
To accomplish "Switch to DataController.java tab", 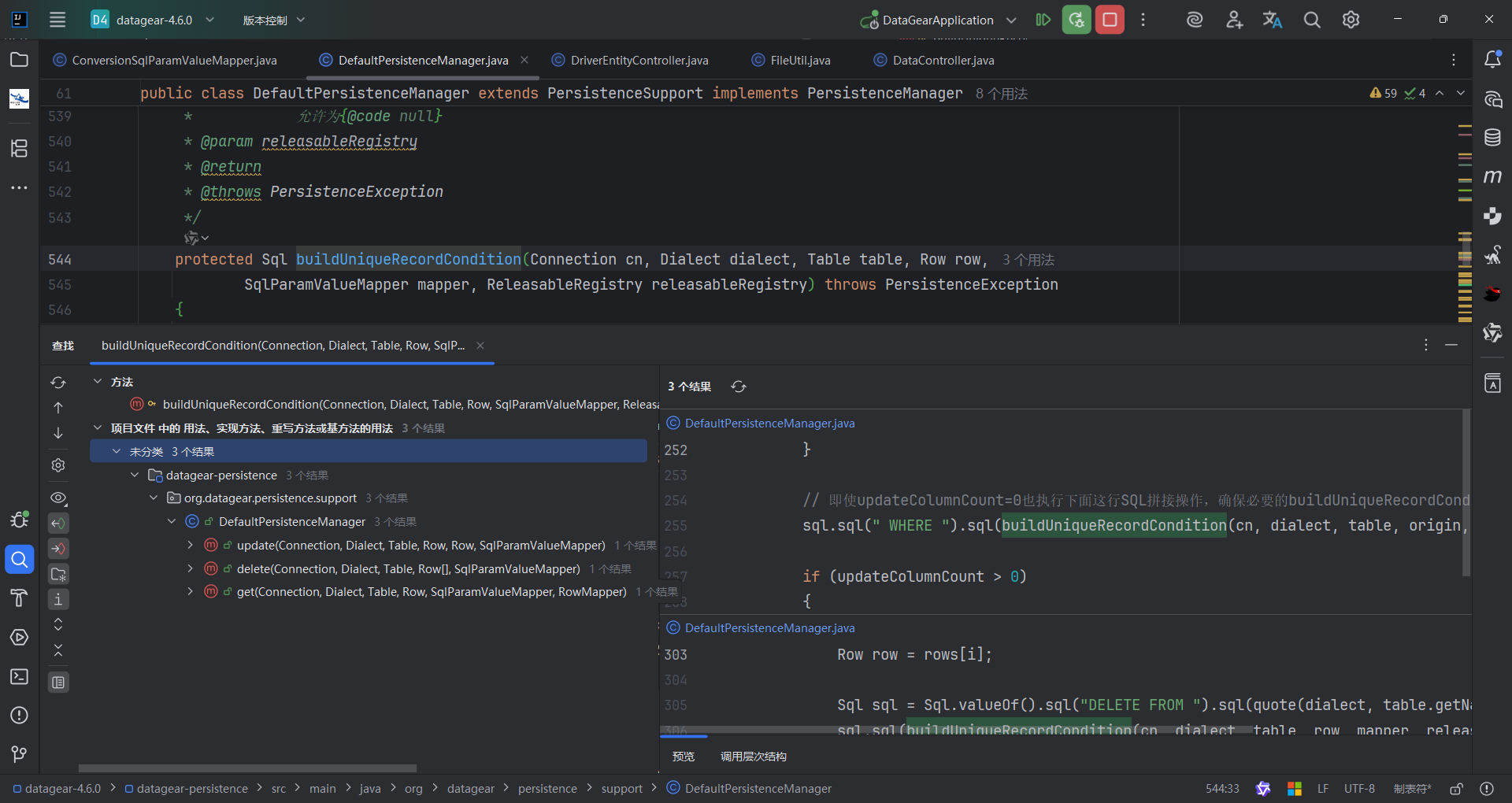I will (x=934, y=60).
